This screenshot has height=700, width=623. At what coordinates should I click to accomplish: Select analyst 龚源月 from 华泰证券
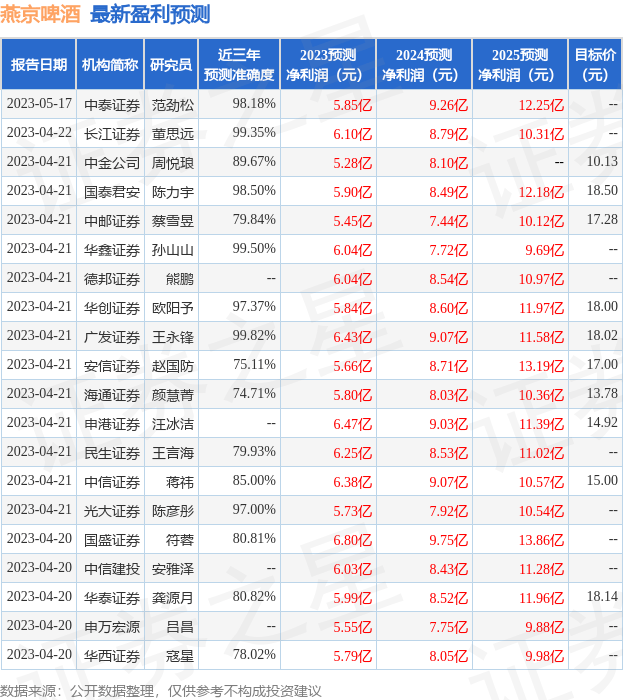[172, 597]
